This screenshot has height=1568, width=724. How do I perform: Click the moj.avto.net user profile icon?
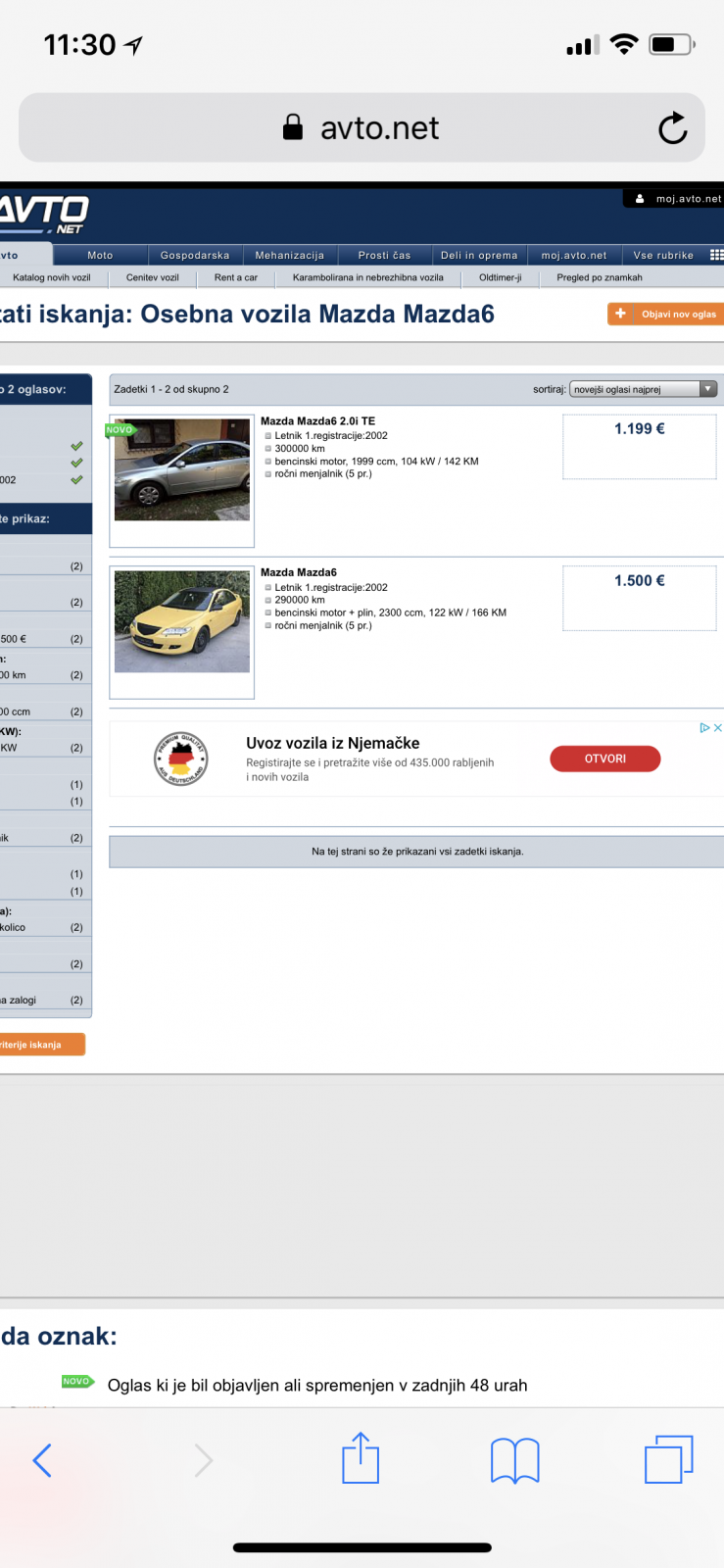click(x=640, y=198)
